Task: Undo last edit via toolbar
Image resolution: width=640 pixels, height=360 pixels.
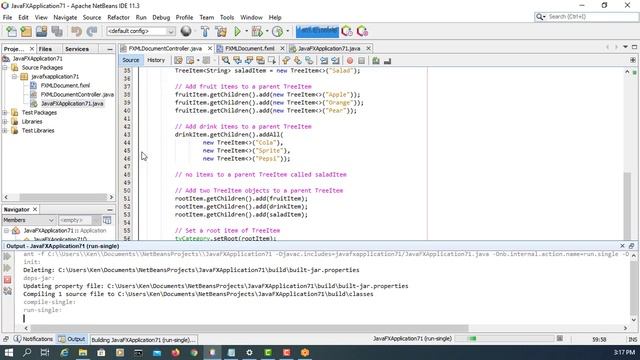Action: tap(76, 31)
